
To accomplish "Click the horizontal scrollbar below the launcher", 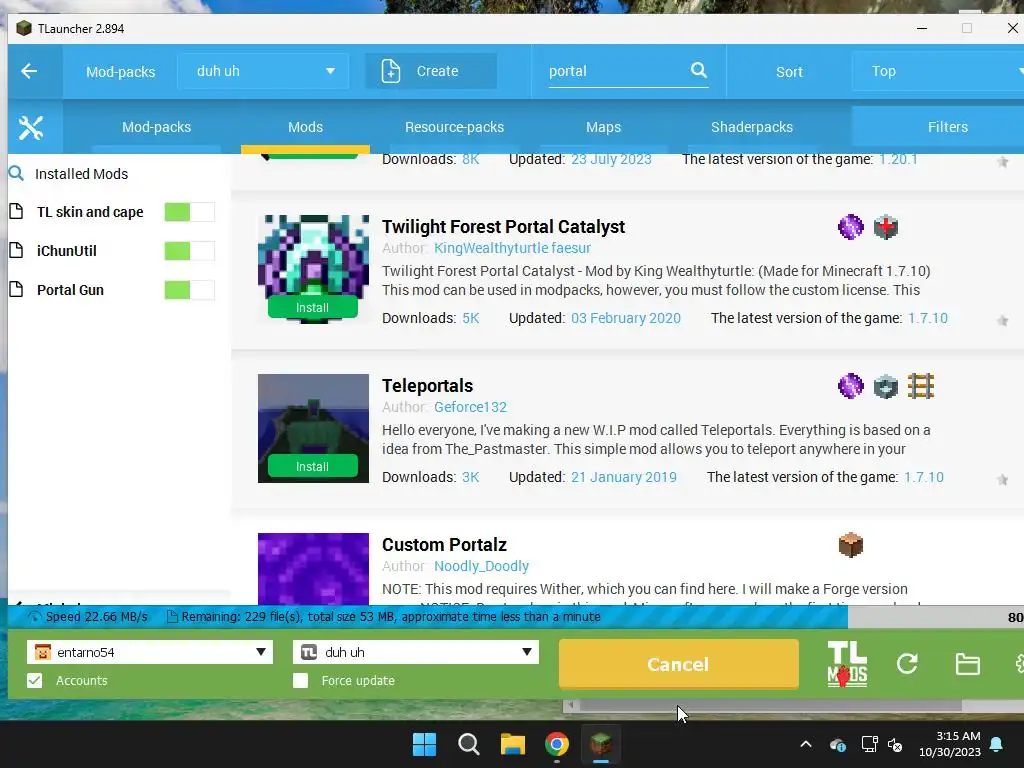I will pyautogui.click(x=771, y=705).
